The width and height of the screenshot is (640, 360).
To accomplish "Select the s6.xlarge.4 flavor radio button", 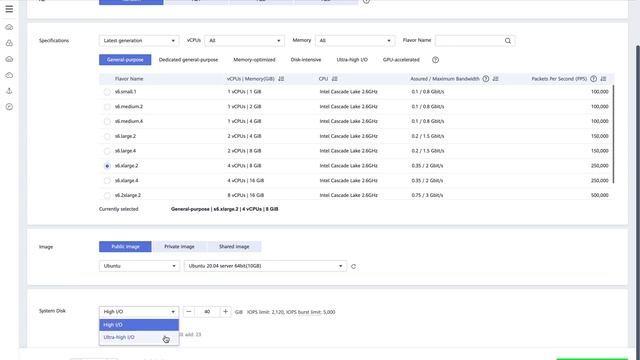I will pos(107,180).
